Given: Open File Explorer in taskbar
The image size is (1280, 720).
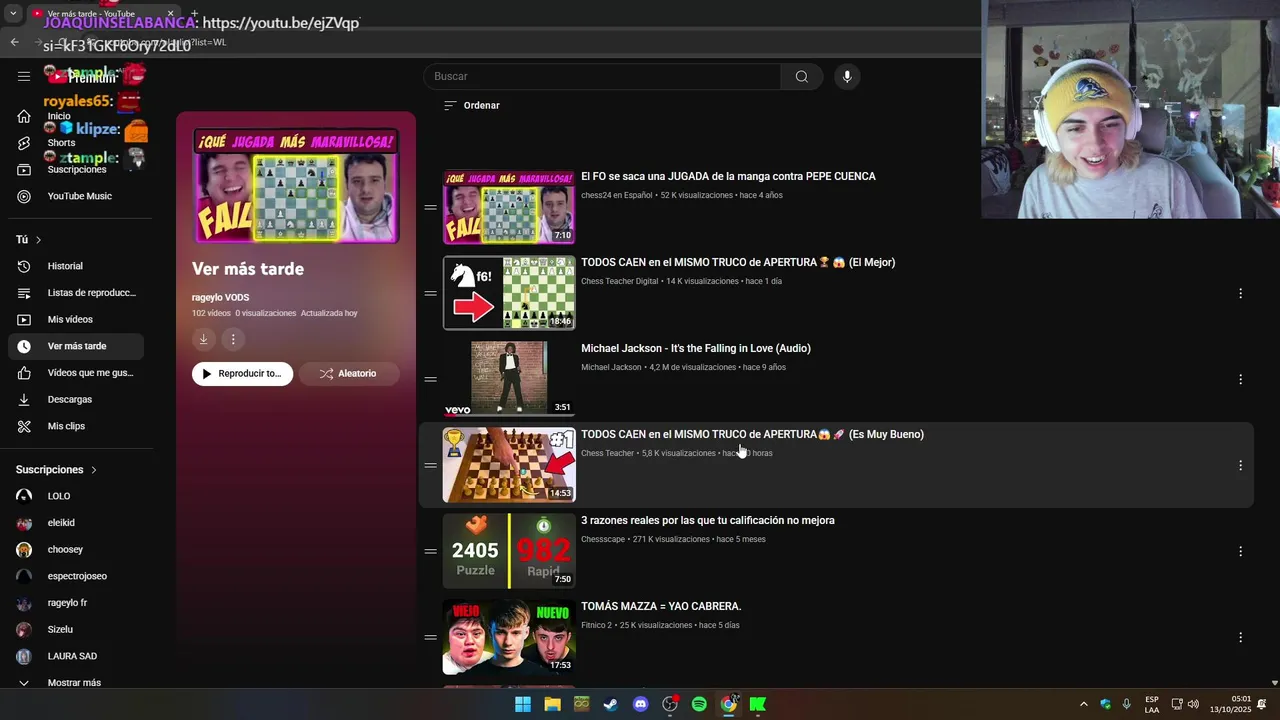Looking at the screenshot, I should coord(552,704).
